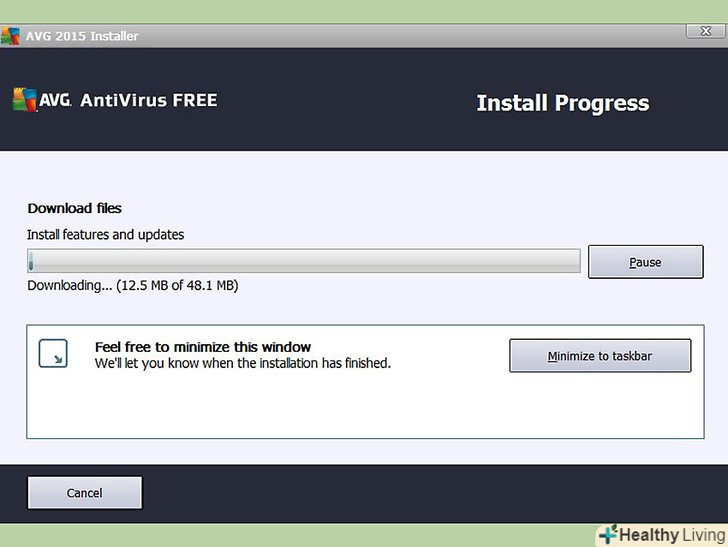Click the Minimize to taskbar button

click(x=600, y=356)
